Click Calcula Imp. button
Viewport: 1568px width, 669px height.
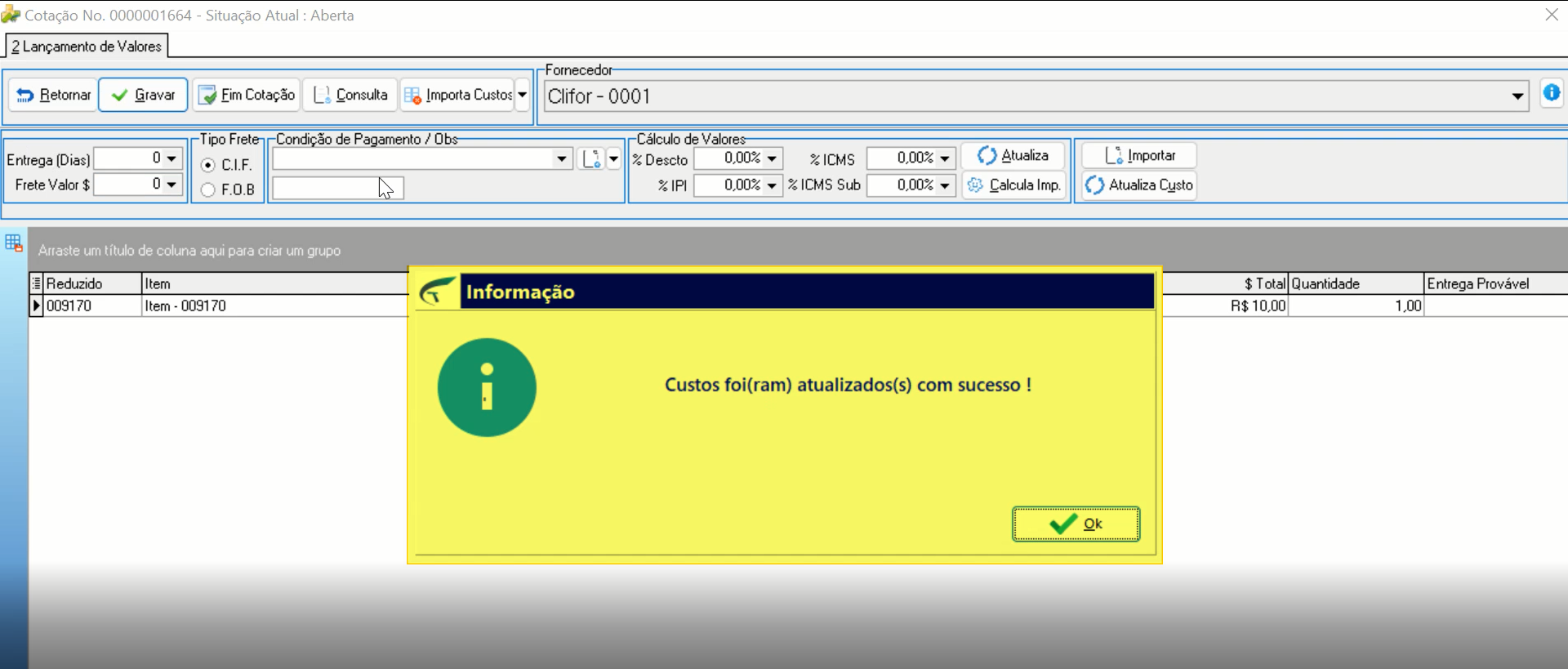[x=1013, y=185]
